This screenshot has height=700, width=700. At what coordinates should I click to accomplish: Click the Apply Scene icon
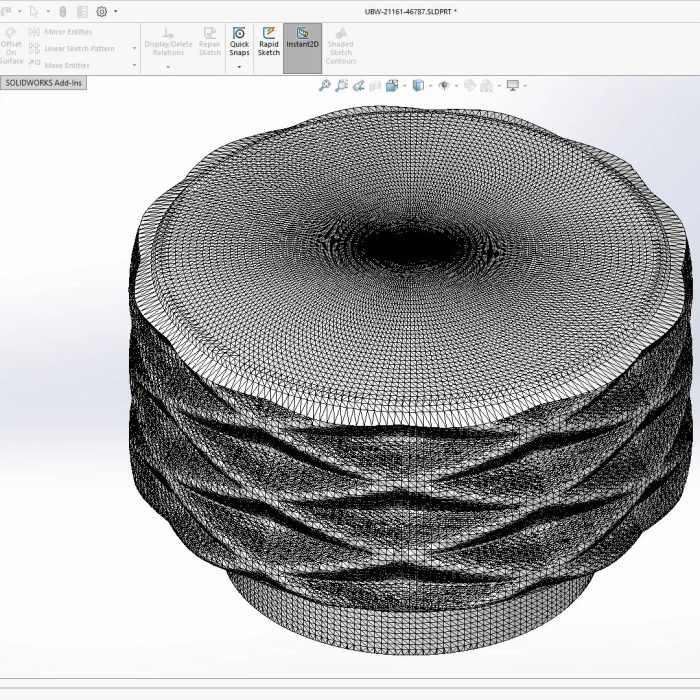tap(487, 85)
